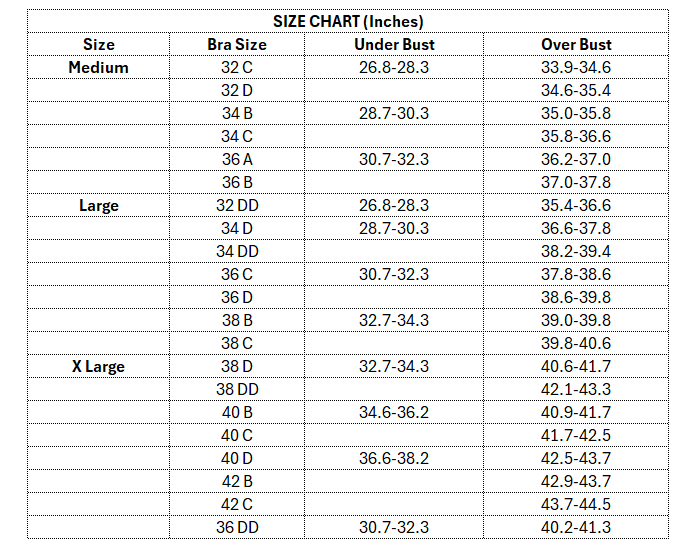Select the 32 DD bra size cell
697x547 pixels.
pos(237,205)
